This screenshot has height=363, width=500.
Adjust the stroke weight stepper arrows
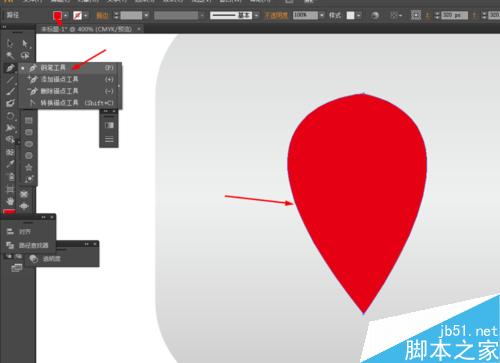pyautogui.click(x=116, y=15)
